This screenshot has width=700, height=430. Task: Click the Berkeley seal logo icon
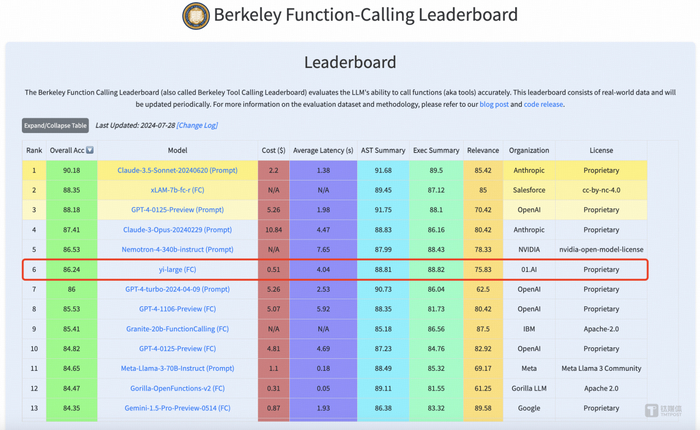click(x=196, y=16)
